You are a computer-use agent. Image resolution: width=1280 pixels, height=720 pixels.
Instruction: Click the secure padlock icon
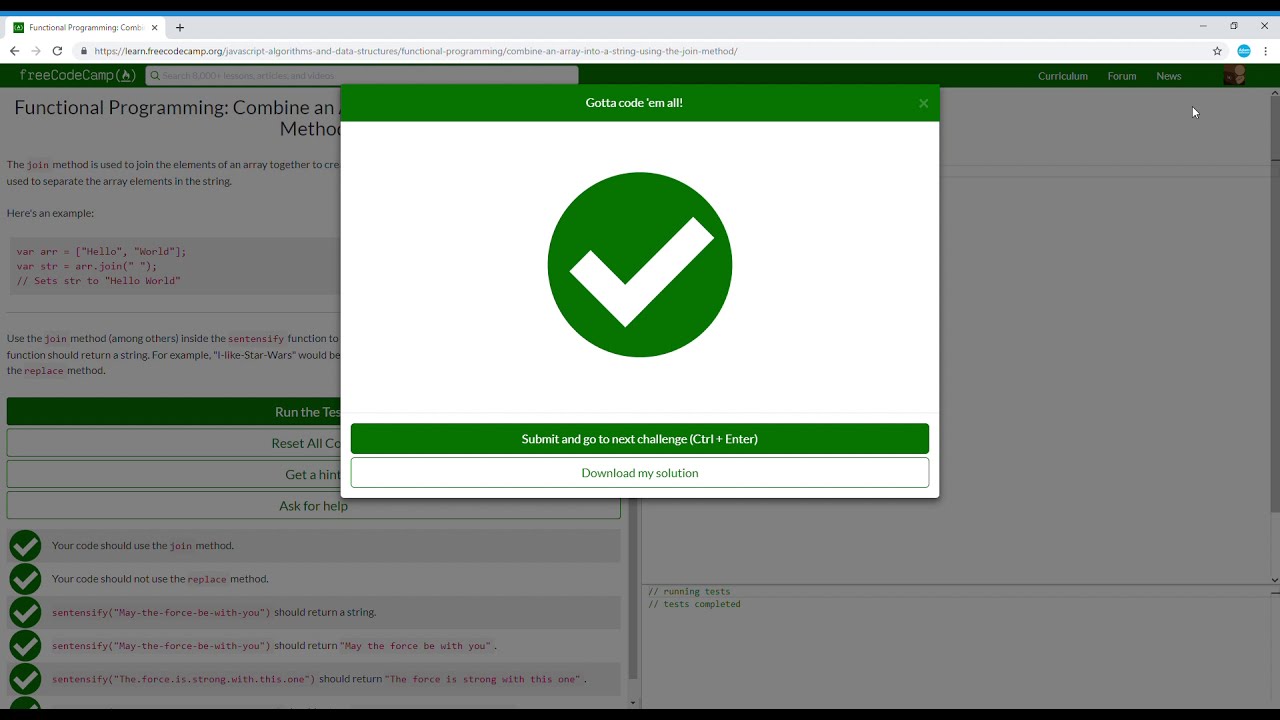[84, 51]
